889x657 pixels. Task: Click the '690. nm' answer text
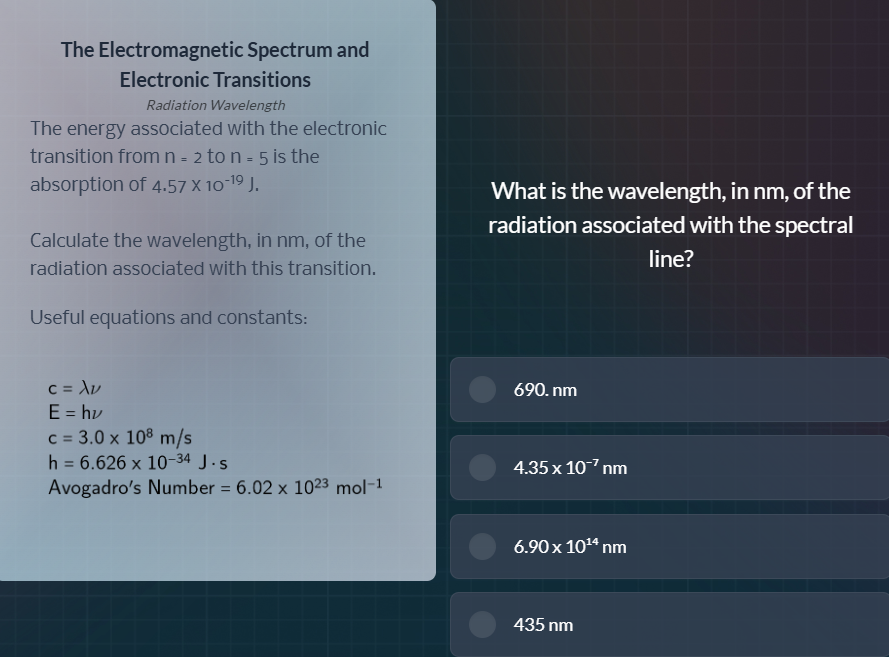[545, 390]
